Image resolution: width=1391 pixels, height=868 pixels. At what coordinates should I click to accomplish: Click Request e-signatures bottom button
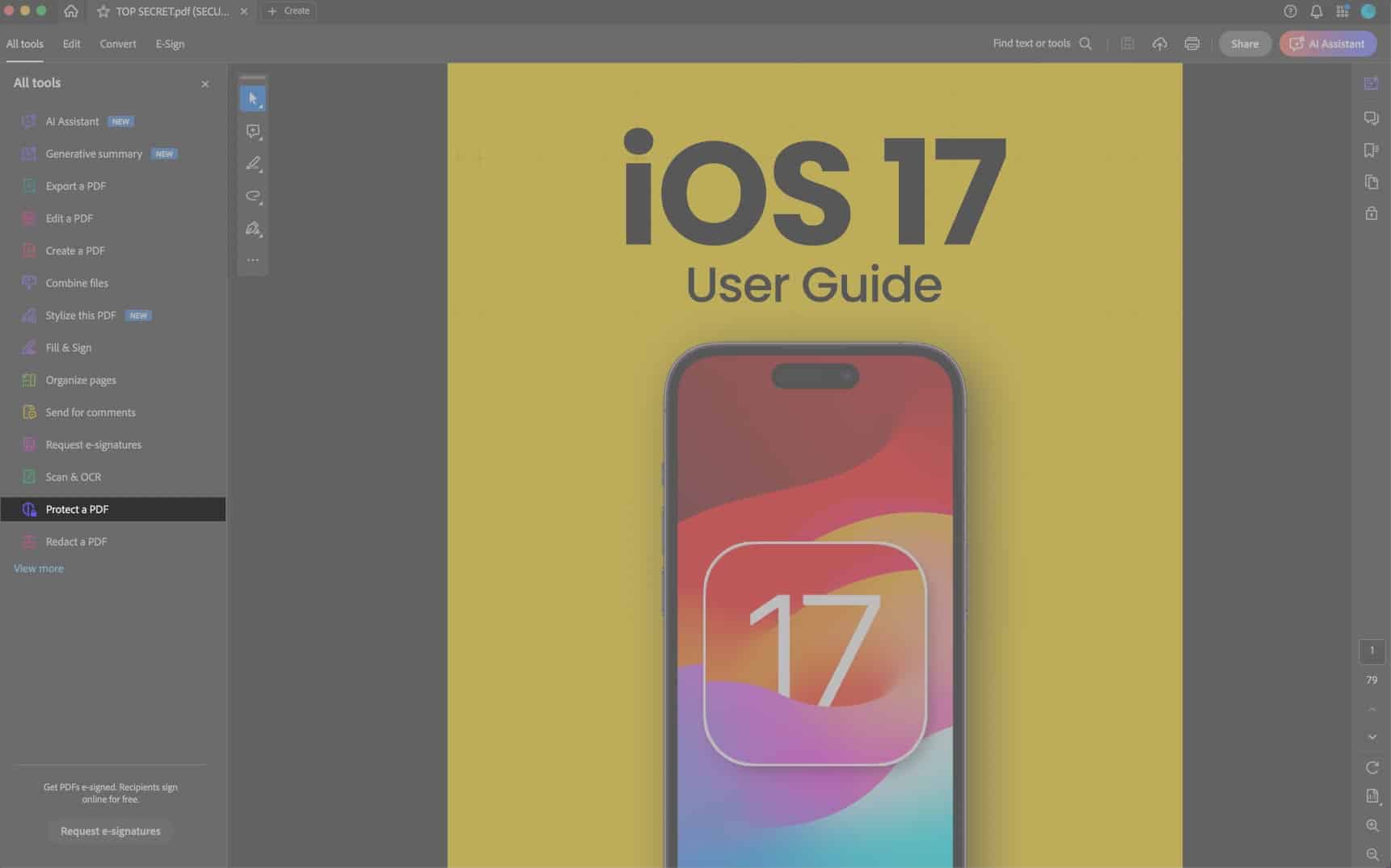(x=111, y=831)
